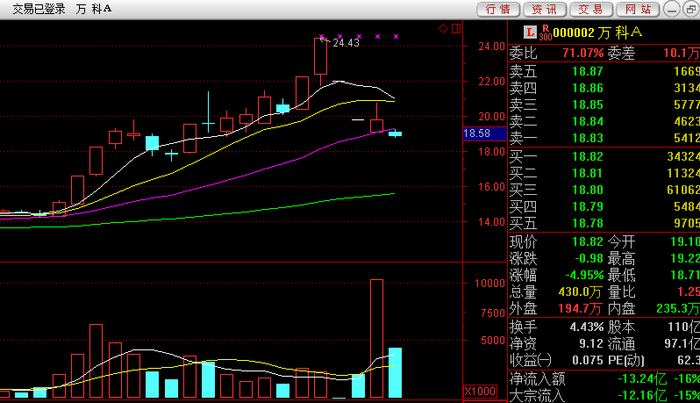Click the red split-panel rectangle icon beside the diamond
The width and height of the screenshot is (700, 403).
456,29
